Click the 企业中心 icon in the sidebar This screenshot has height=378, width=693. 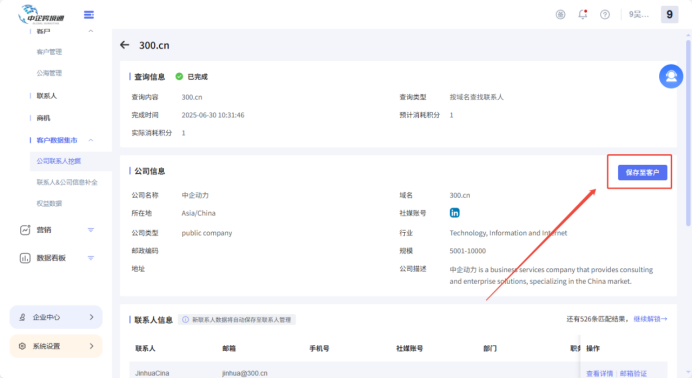click(x=22, y=317)
